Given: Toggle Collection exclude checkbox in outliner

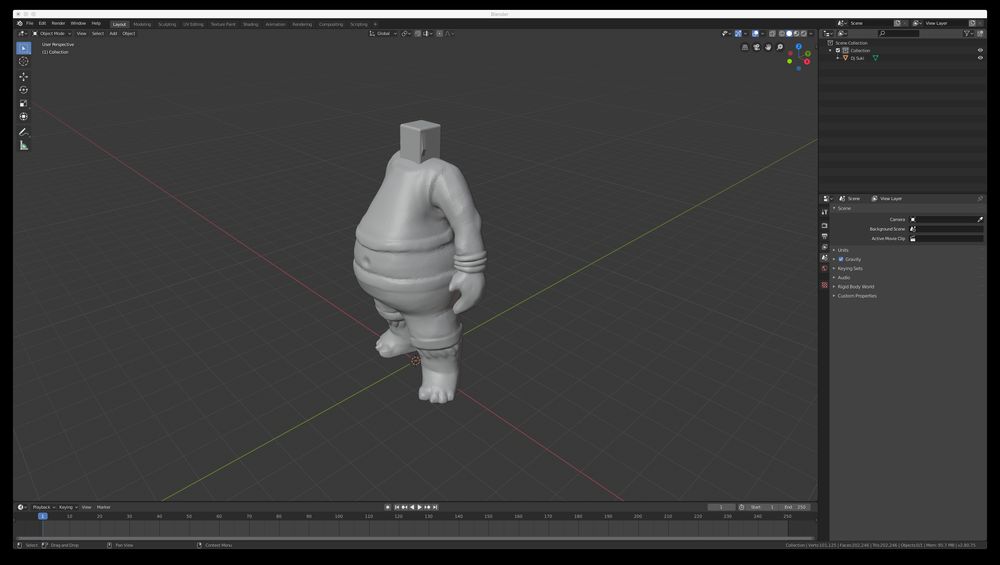Looking at the screenshot, I should 838,50.
